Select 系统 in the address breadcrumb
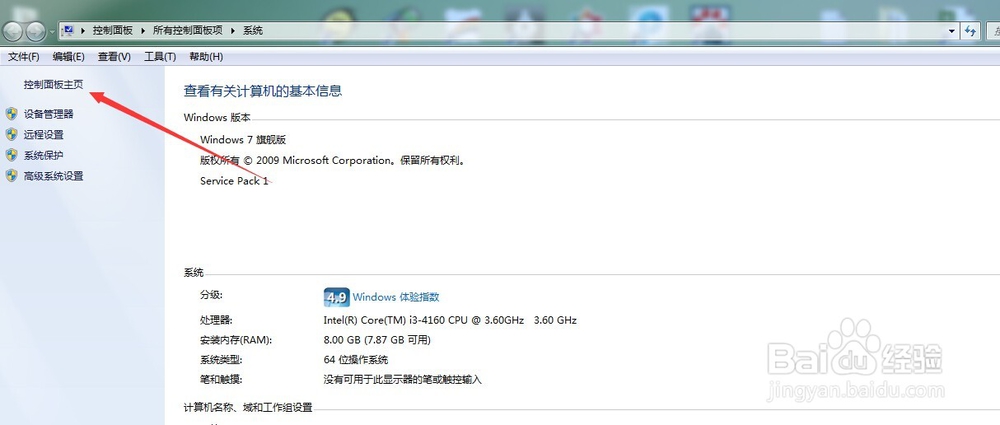The image size is (1000, 425). [x=253, y=31]
